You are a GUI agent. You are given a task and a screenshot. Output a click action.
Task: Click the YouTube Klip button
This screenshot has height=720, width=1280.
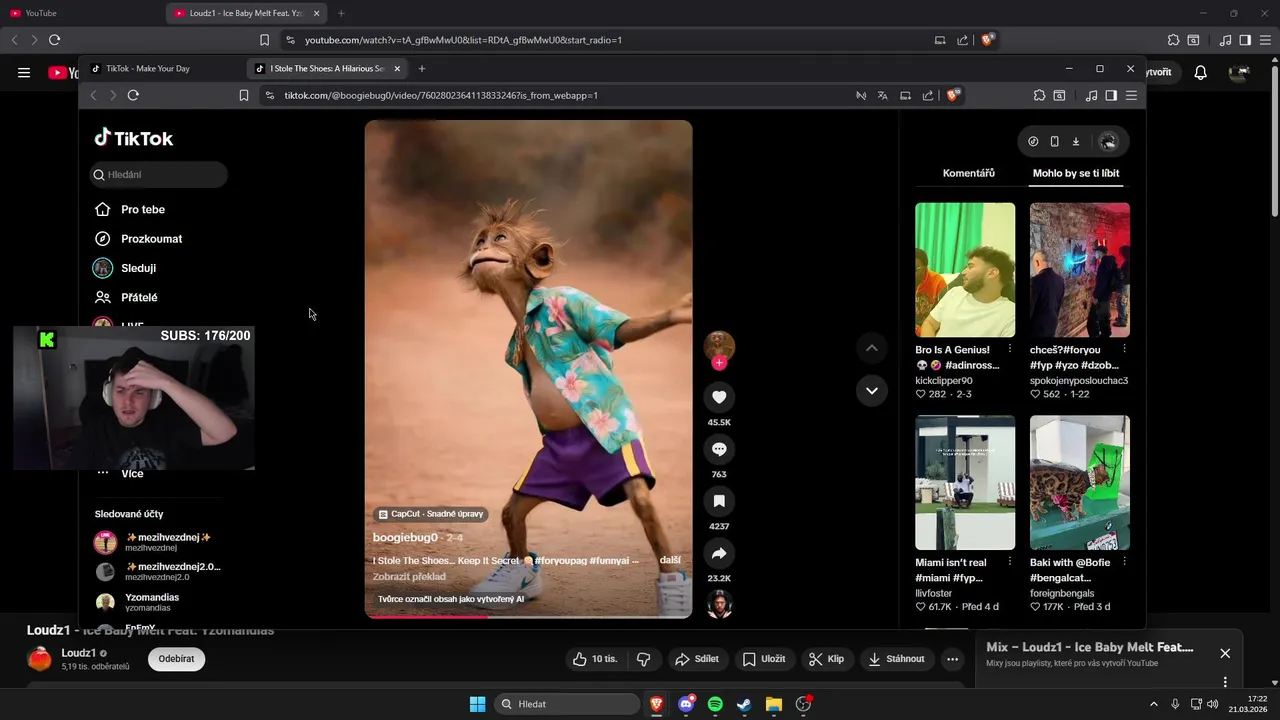827,659
